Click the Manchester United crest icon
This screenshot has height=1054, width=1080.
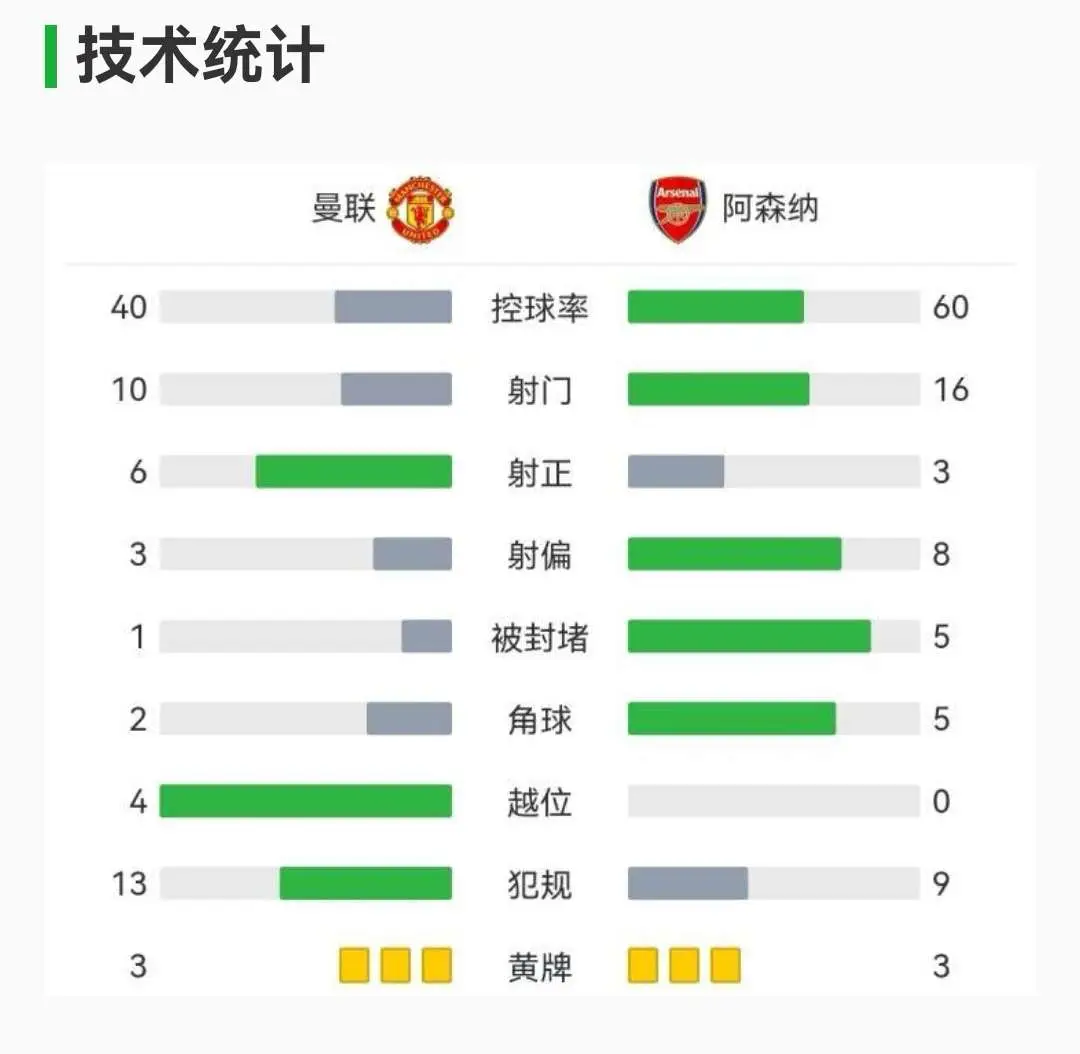pyautogui.click(x=420, y=209)
